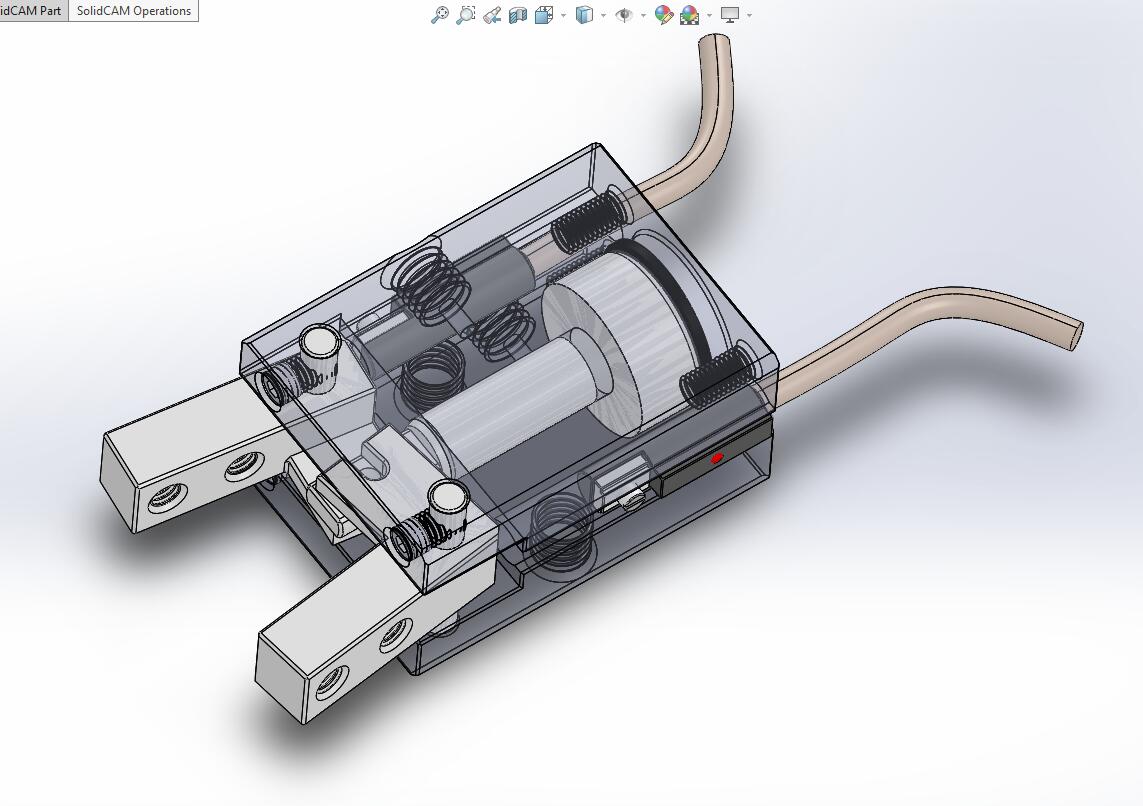Expand the View Settings dropdown arrow
Viewport: 1143px width, 806px height.
tap(749, 15)
